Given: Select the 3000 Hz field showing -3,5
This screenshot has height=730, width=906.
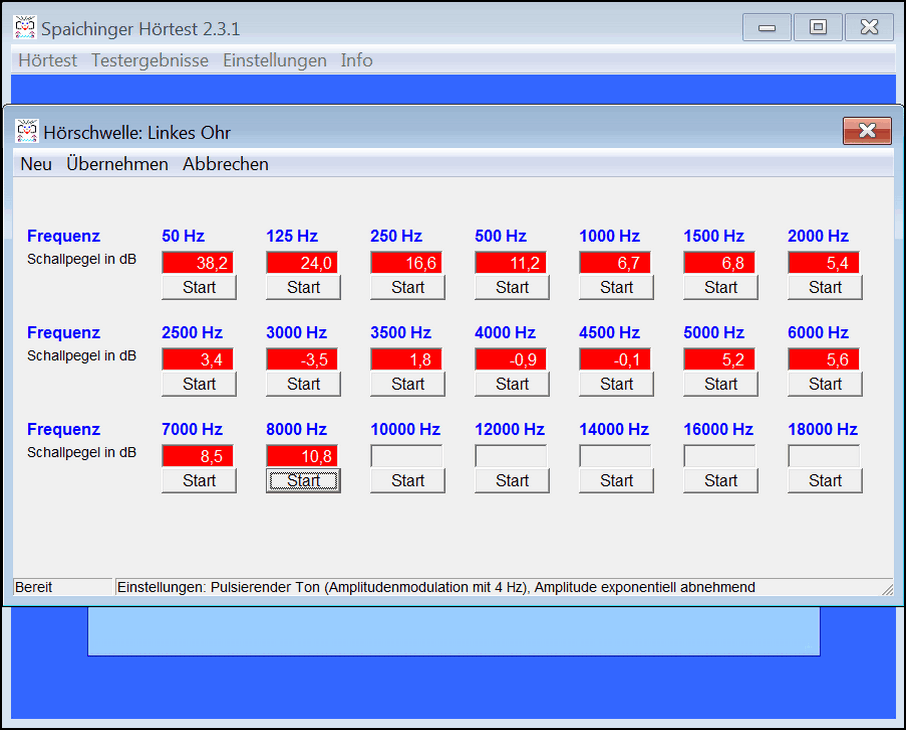Looking at the screenshot, I should coord(302,360).
